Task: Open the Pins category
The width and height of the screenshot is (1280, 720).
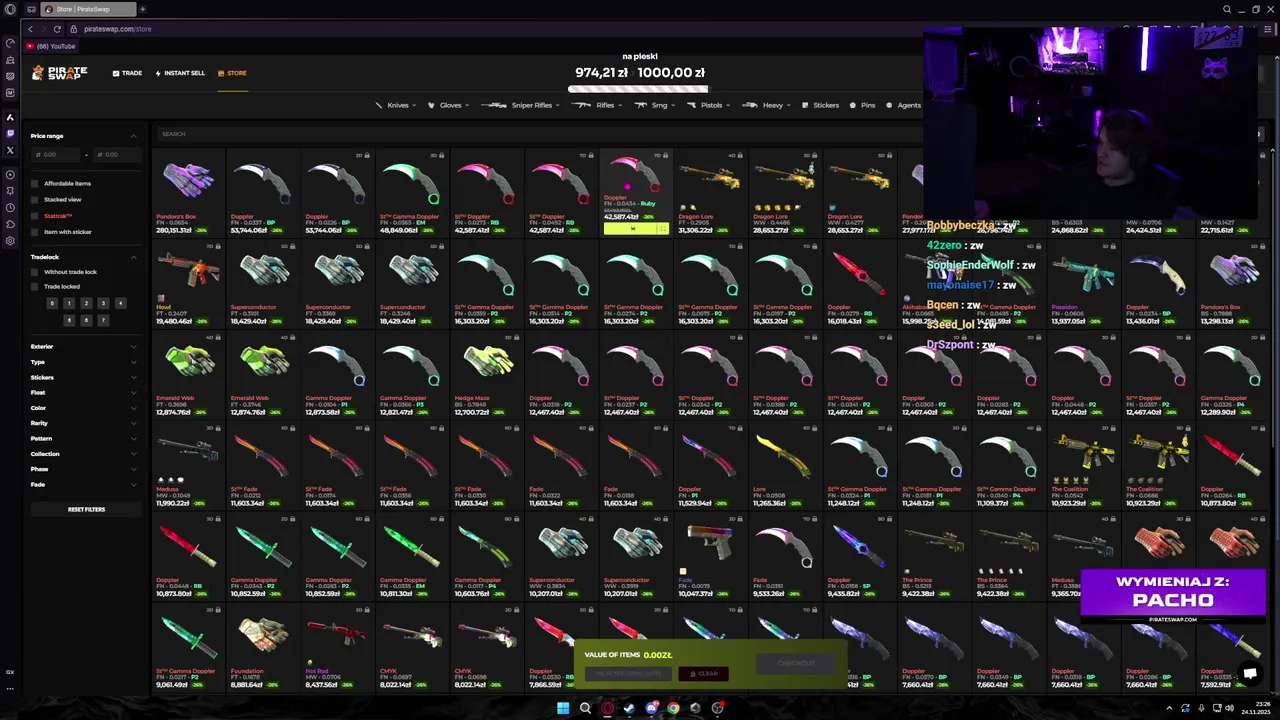Action: tap(862, 105)
